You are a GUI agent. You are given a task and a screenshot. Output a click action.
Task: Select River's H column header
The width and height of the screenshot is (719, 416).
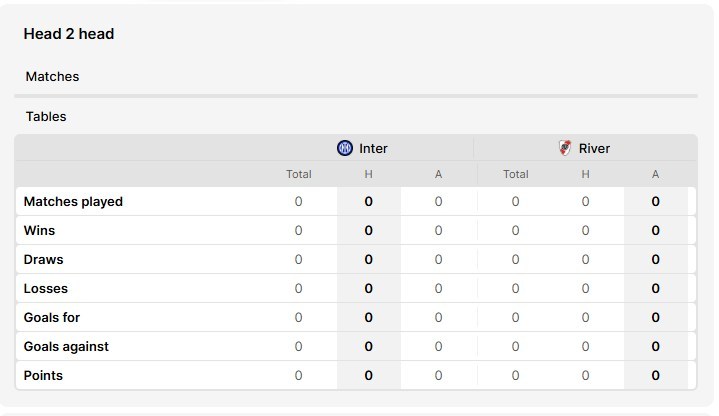tap(585, 174)
